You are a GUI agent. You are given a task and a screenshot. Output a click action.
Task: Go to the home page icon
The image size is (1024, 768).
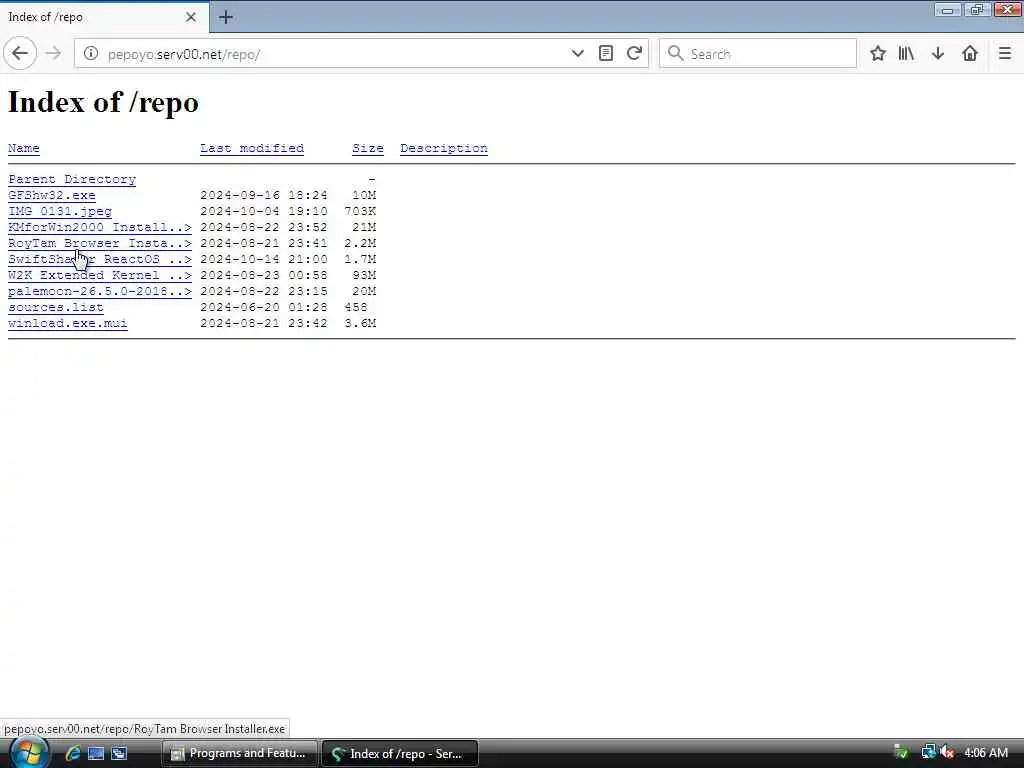tap(970, 54)
